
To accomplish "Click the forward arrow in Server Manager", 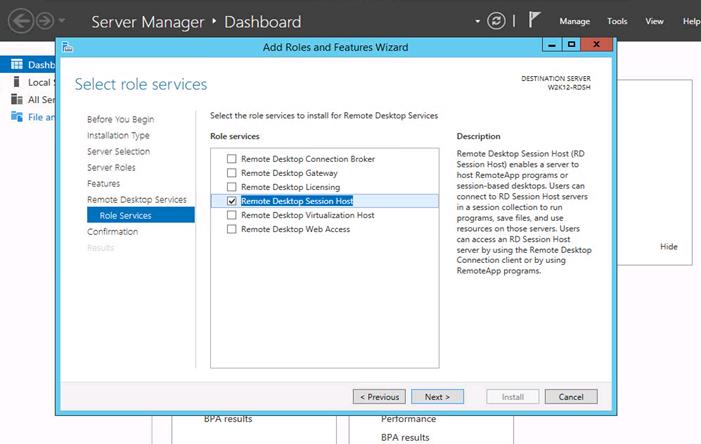I will point(45,21).
